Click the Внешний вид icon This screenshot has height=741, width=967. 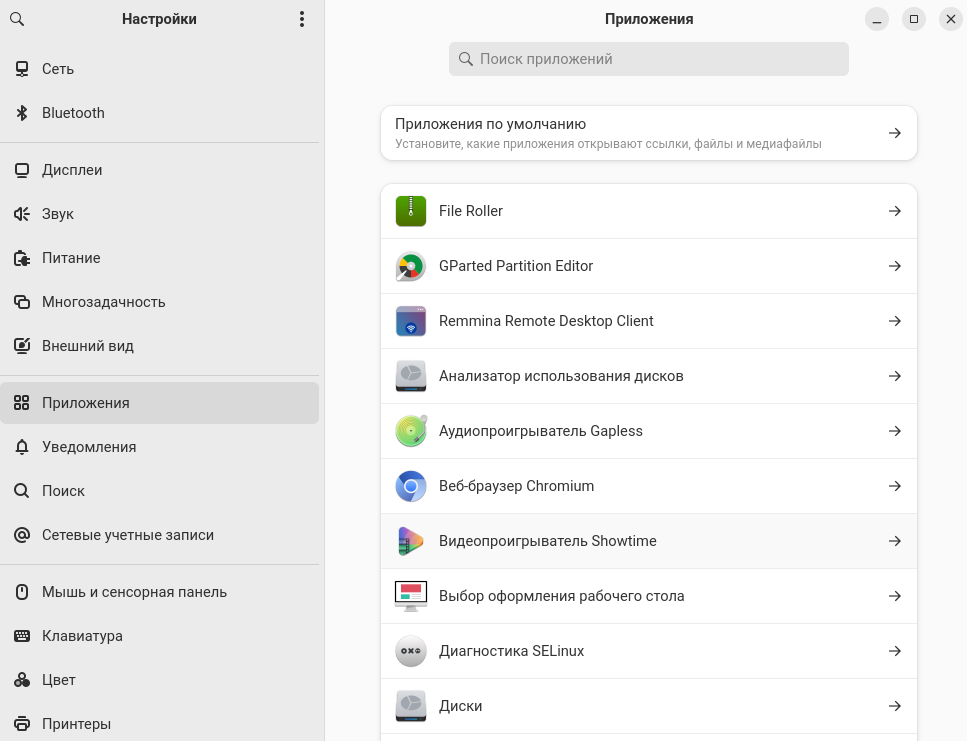tap(22, 346)
